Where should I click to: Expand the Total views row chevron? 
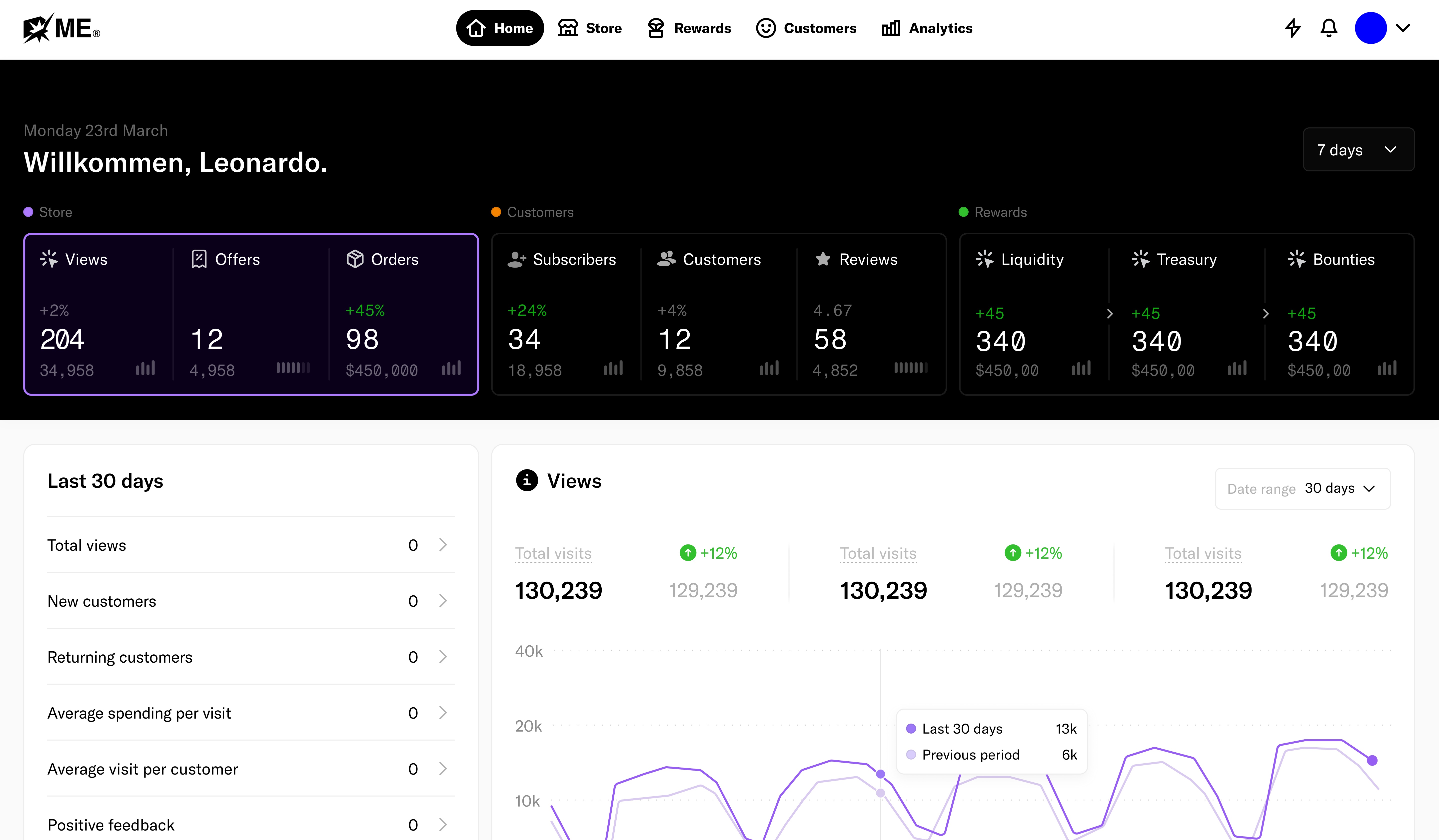click(443, 545)
